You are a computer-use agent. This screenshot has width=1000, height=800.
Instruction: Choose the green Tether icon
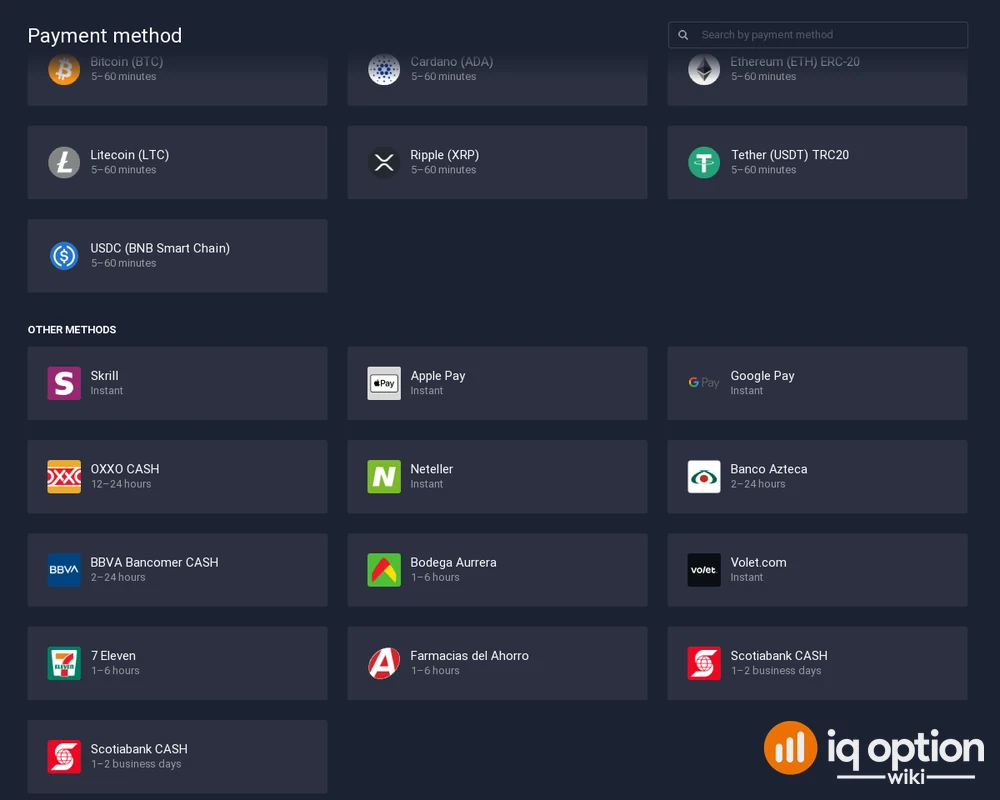pos(704,162)
